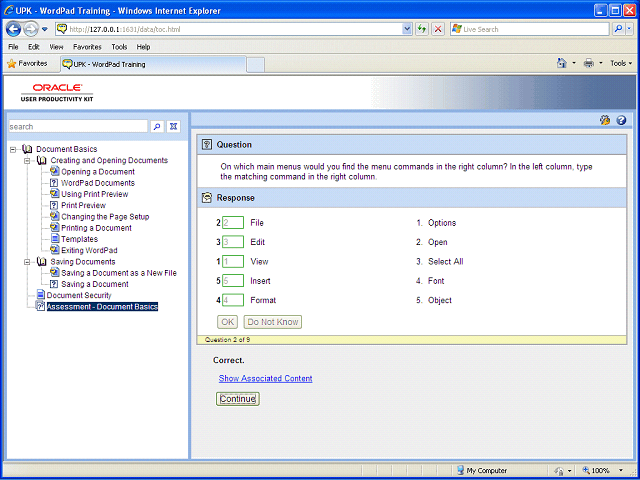
Task: Click the Do Not Know button
Action: tap(273, 322)
